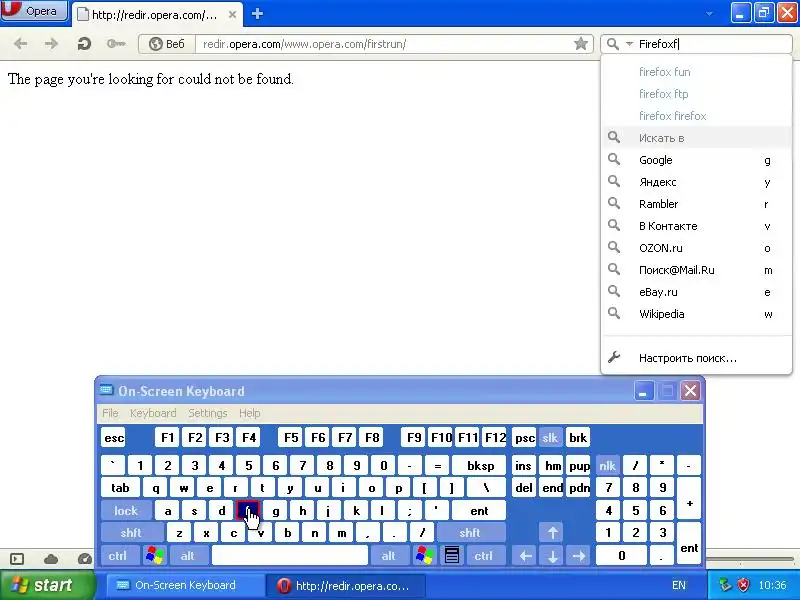Open On-Screen Keyboard File menu
The height and width of the screenshot is (600, 800).
point(110,413)
